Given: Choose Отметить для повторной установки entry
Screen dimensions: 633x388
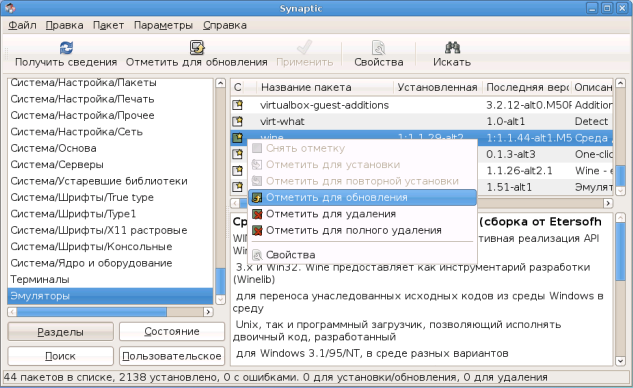Looking at the screenshot, I should [363, 181].
